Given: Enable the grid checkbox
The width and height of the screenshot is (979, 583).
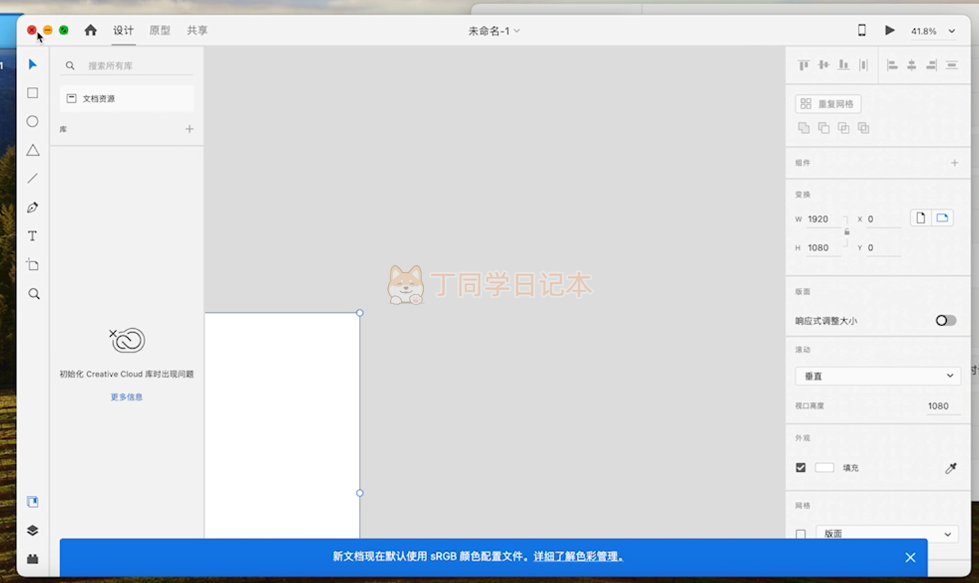Looking at the screenshot, I should (x=800, y=534).
